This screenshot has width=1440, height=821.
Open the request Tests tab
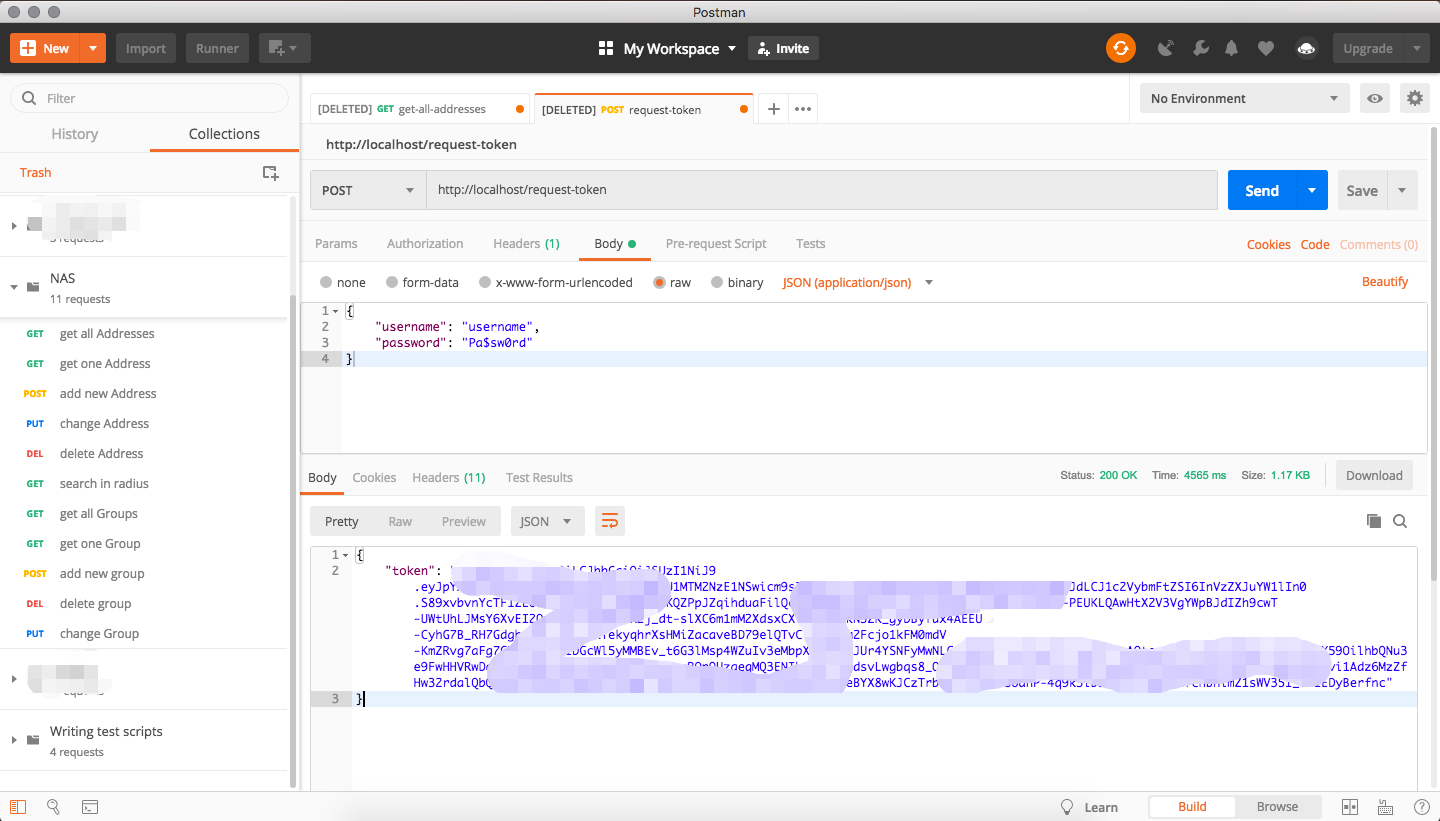810,243
